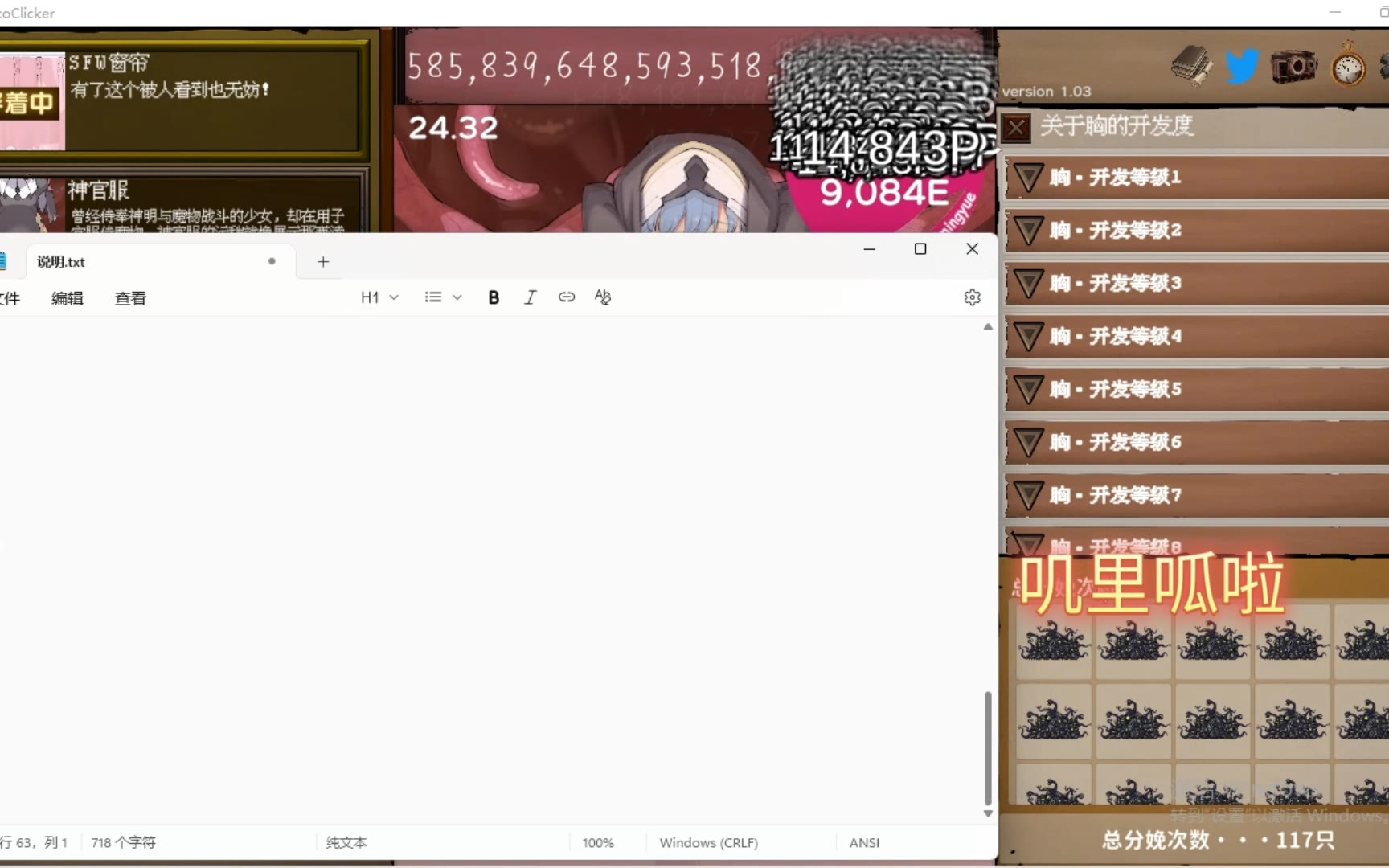This screenshot has width=1389, height=868.
Task: Click the clear formatting icon
Action: point(603,297)
